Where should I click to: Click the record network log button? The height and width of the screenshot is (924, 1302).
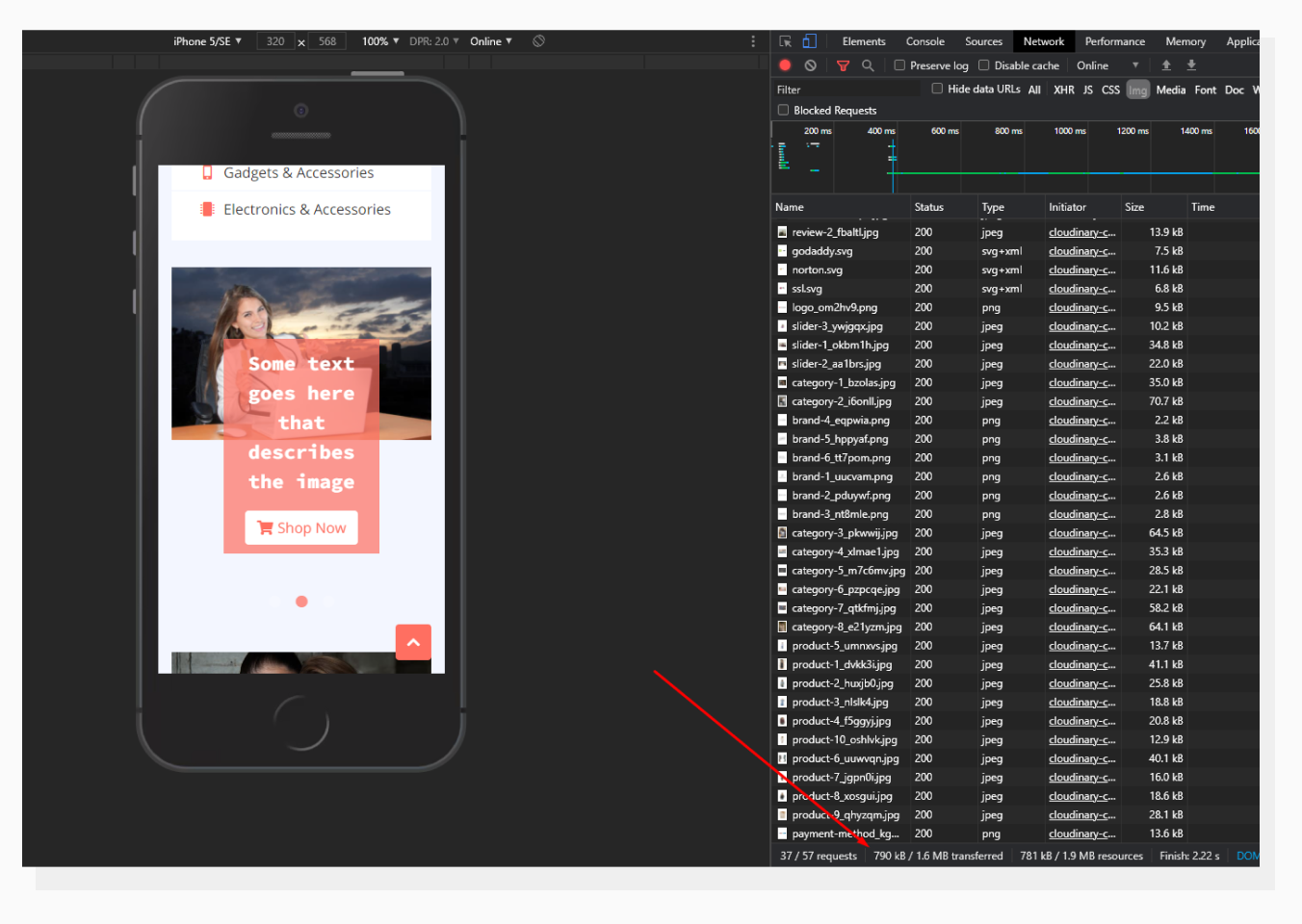785,64
